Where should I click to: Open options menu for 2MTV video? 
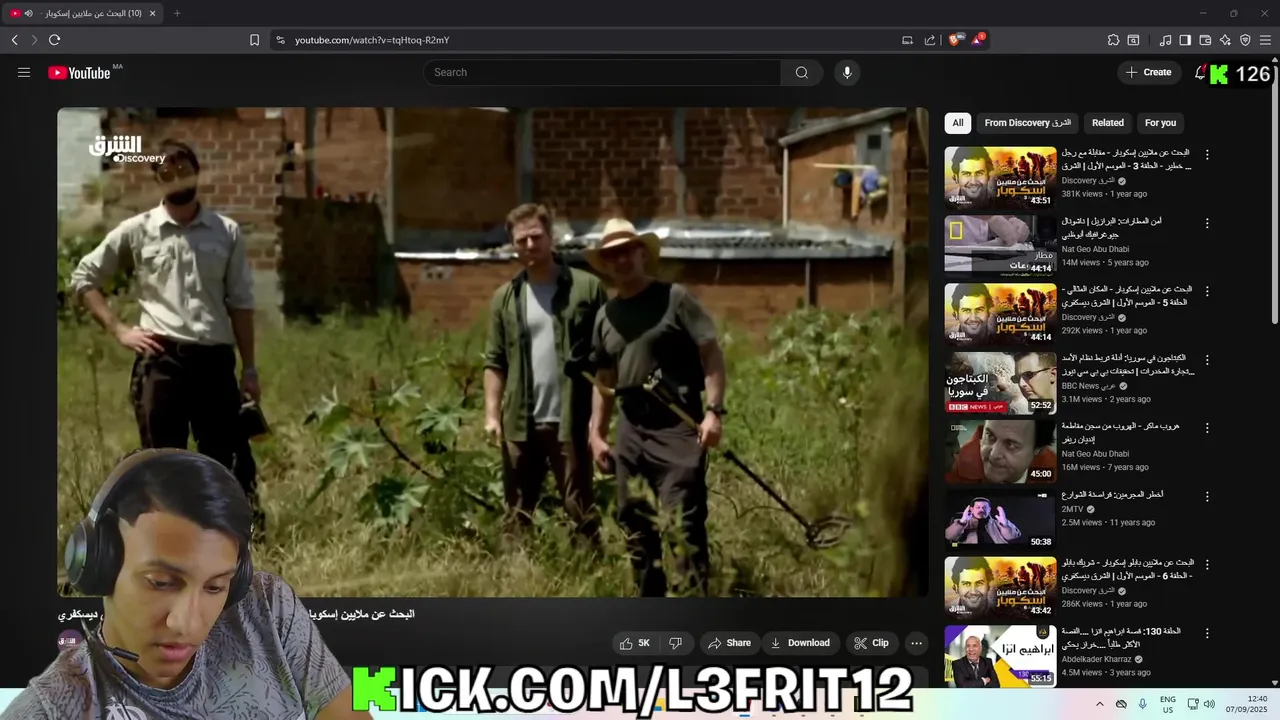(x=1207, y=496)
